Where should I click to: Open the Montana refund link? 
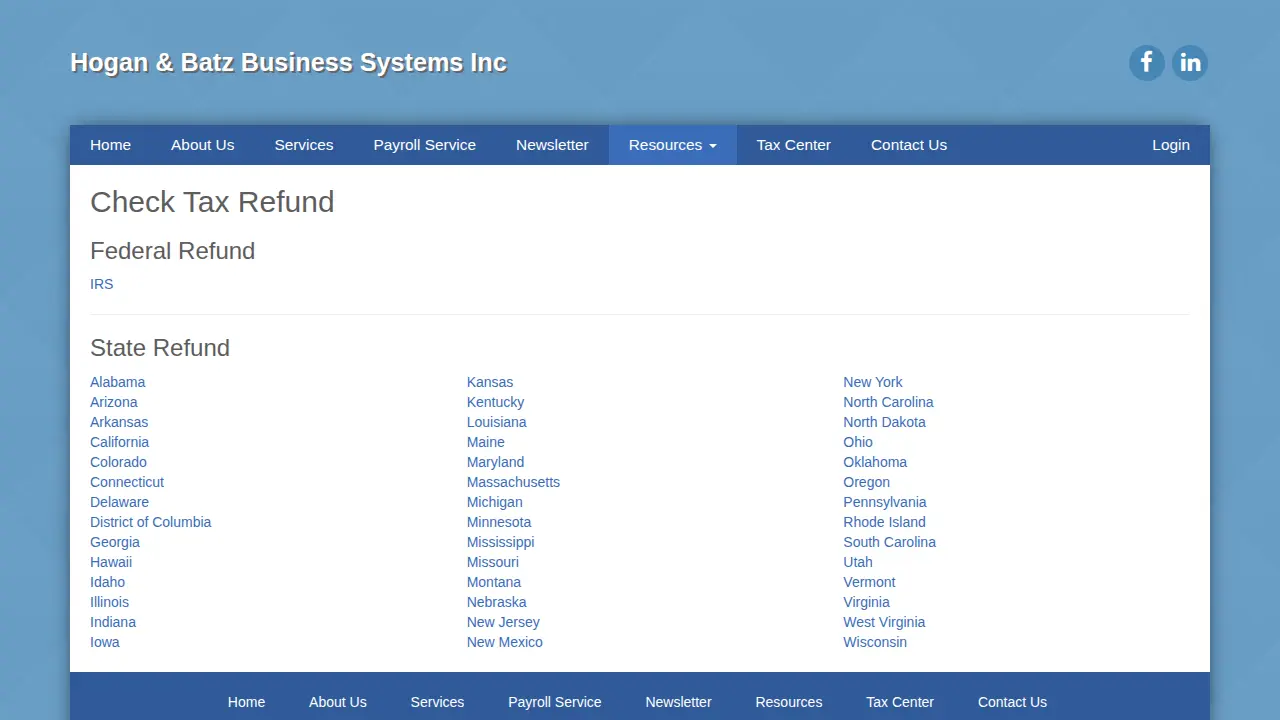click(x=494, y=582)
